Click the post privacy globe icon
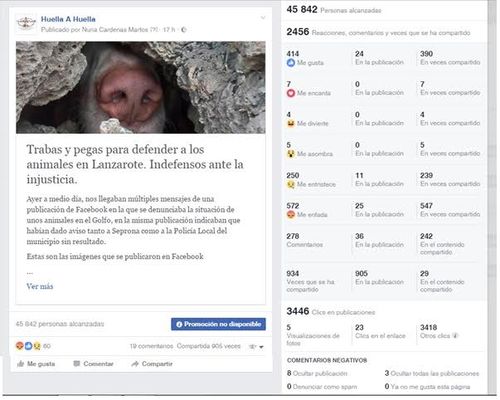This screenshot has width=500, height=400. coord(183,30)
